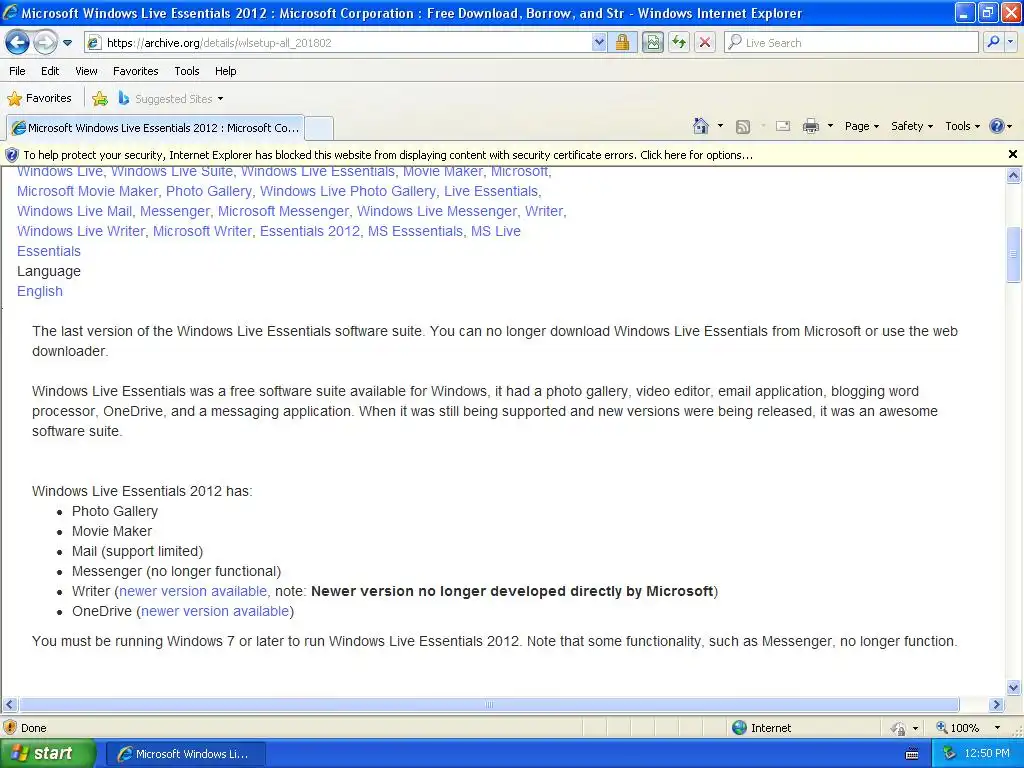Click the security information bar message
Viewport: 1024px width, 768px height.
click(388, 155)
